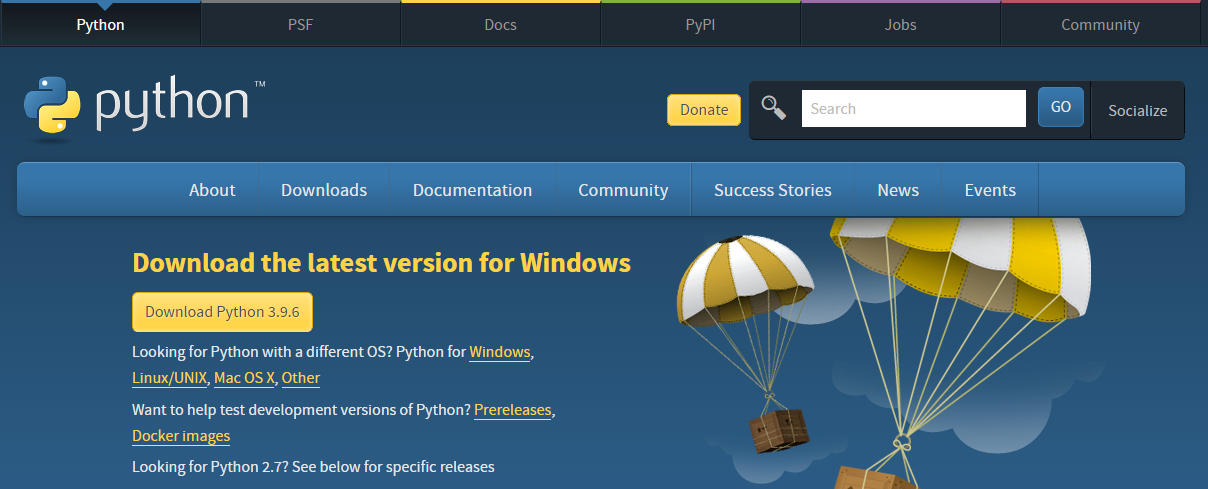This screenshot has height=489, width=1208.
Task: Open the Documentation navigation menu
Action: (472, 190)
